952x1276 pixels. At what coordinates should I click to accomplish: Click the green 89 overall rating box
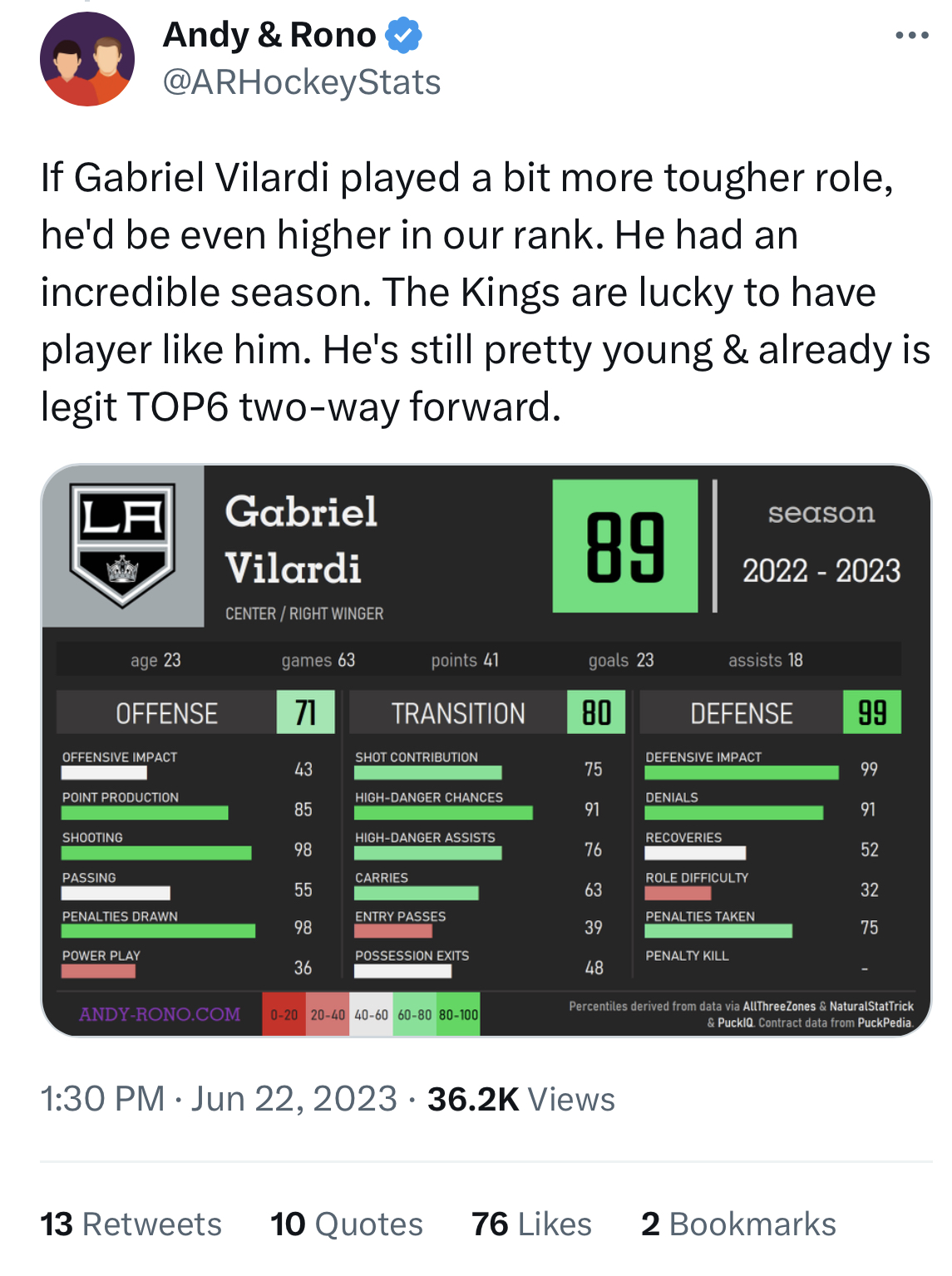click(625, 546)
